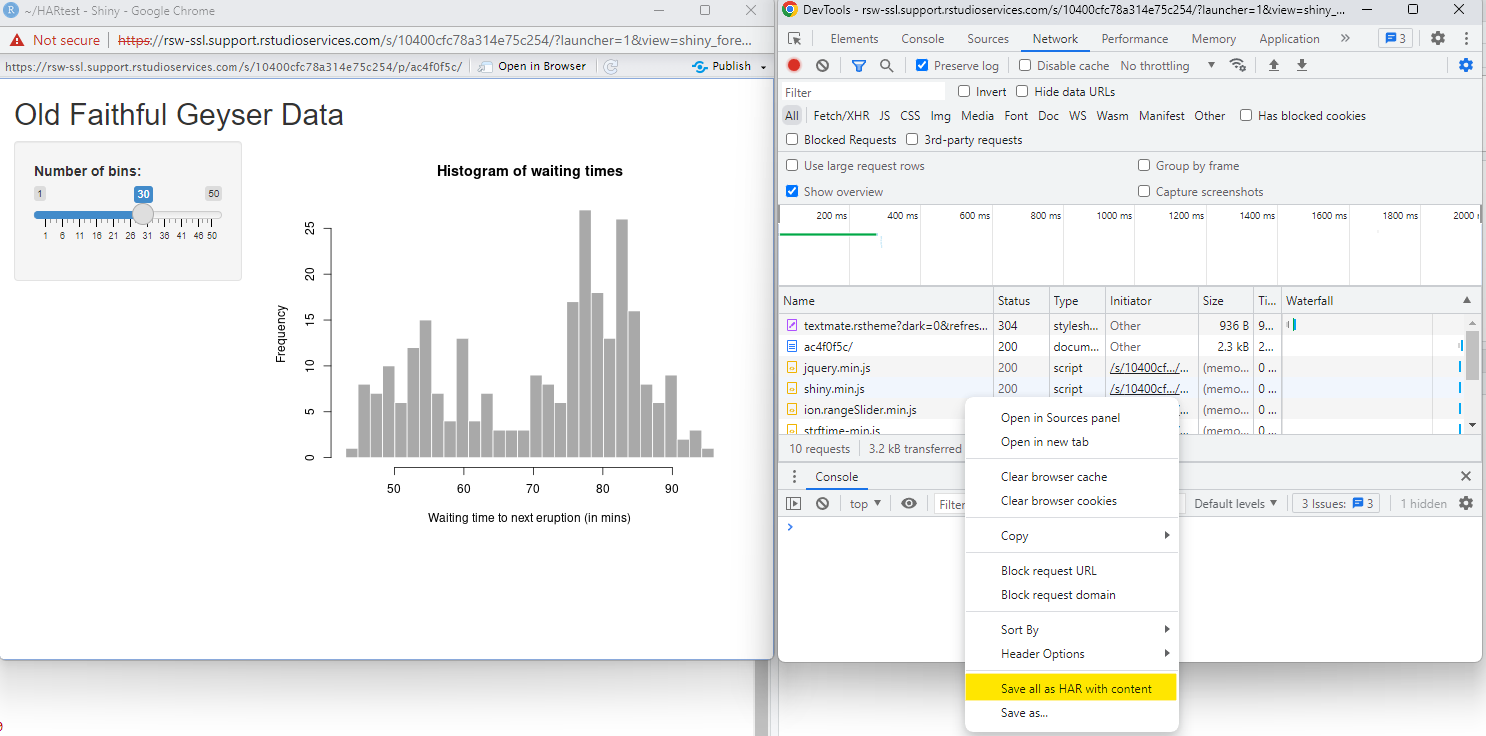Expand the Default levels console dropdown

point(1235,504)
